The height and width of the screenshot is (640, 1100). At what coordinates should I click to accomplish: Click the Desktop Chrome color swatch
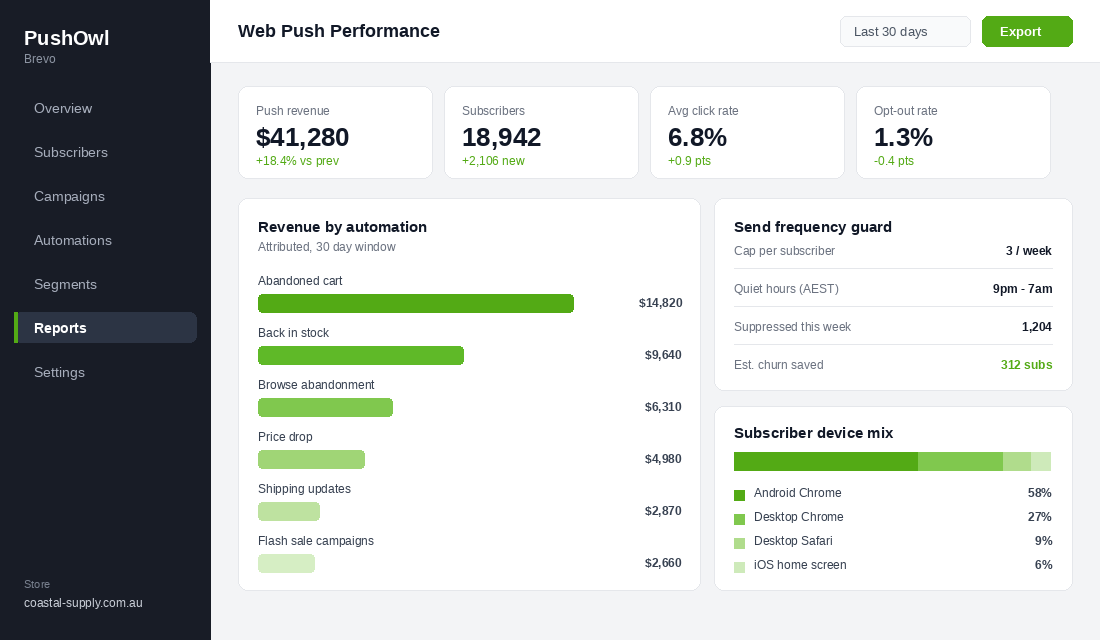coord(739,519)
